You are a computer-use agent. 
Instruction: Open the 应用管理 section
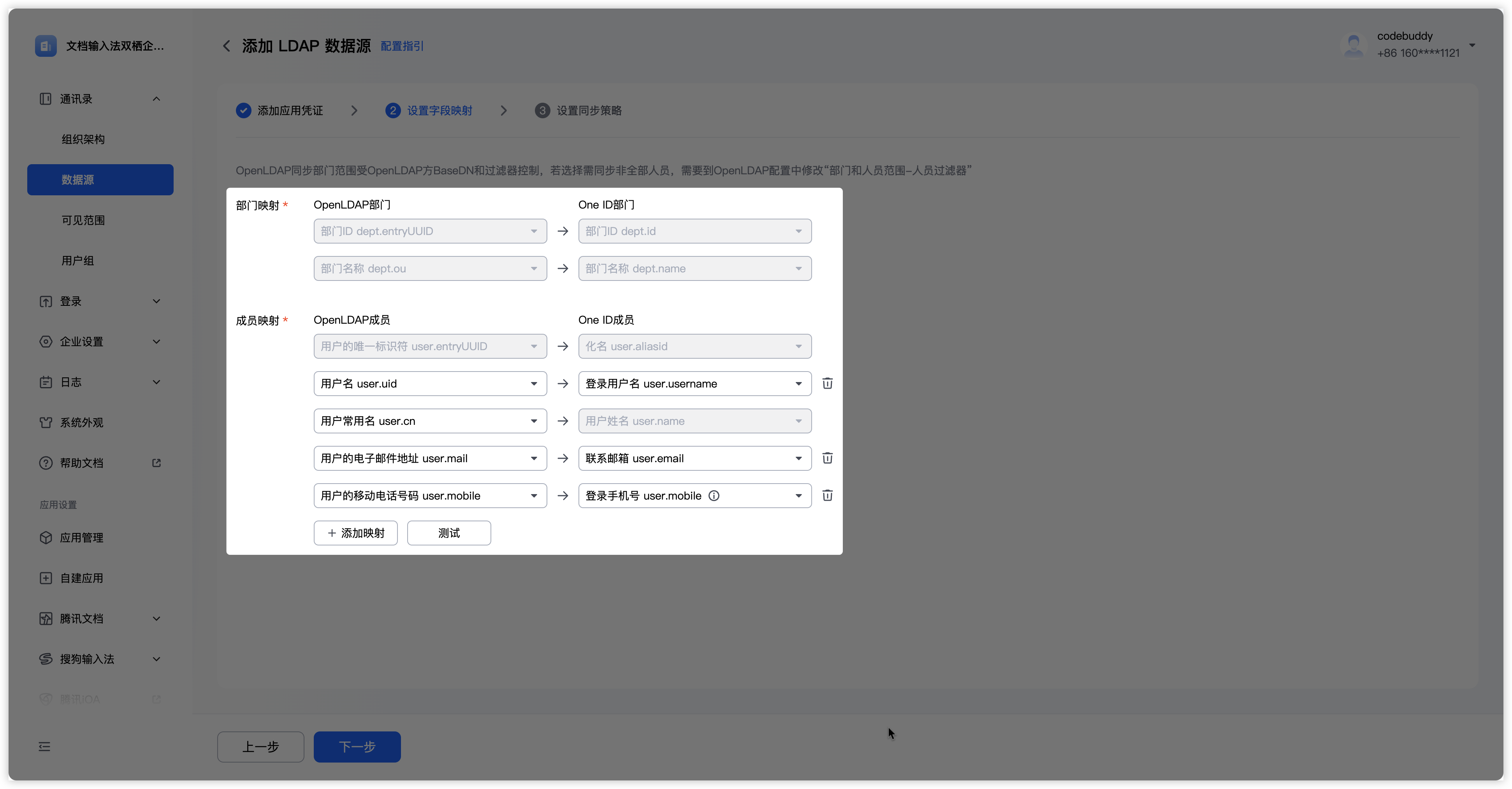82,537
